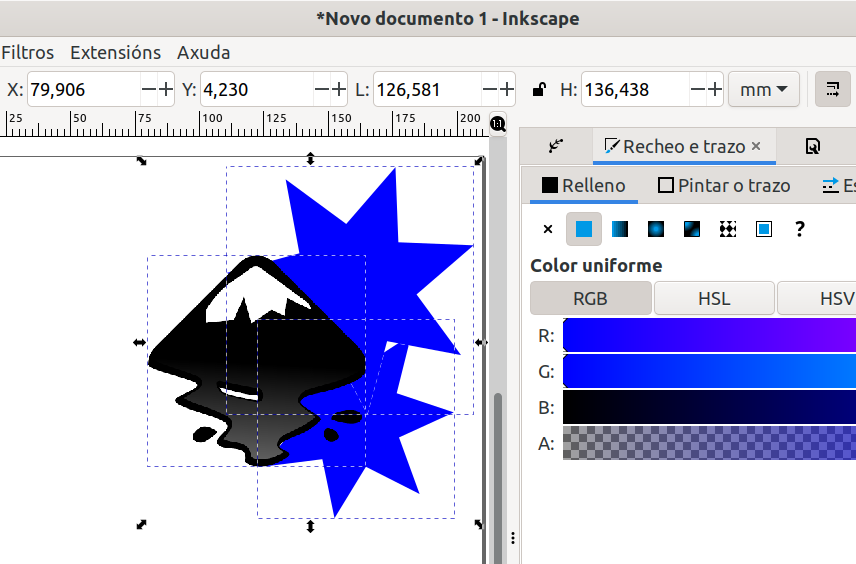
Task: Click the unset paint question mark icon
Action: pos(799,229)
